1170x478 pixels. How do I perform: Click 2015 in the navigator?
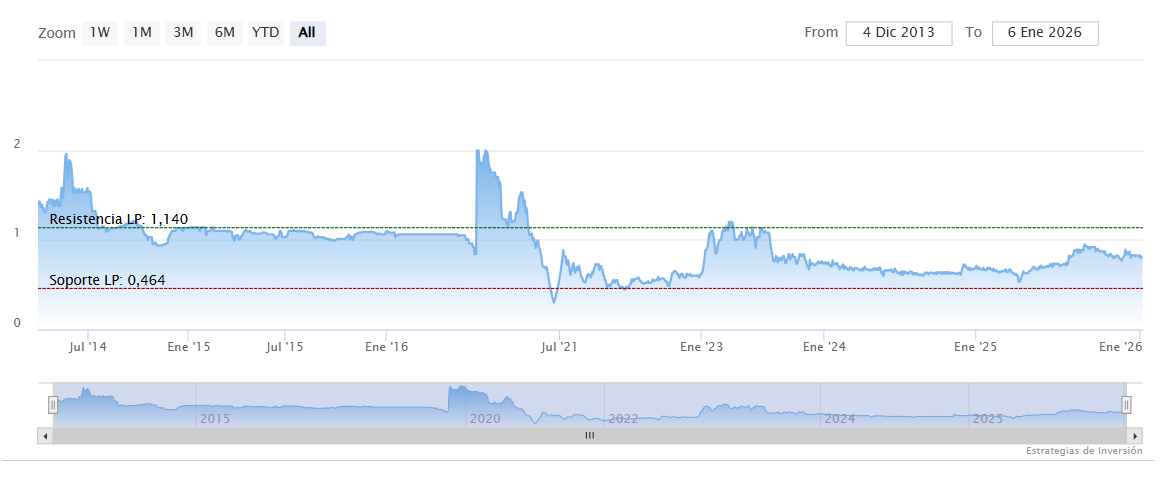(x=215, y=419)
